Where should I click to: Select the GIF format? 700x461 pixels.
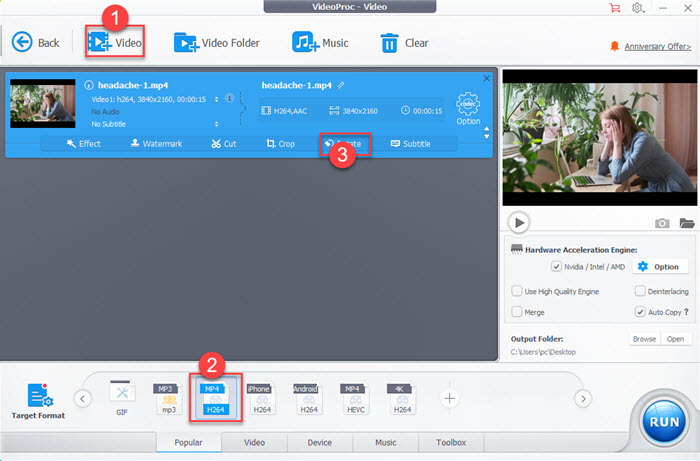(122, 398)
